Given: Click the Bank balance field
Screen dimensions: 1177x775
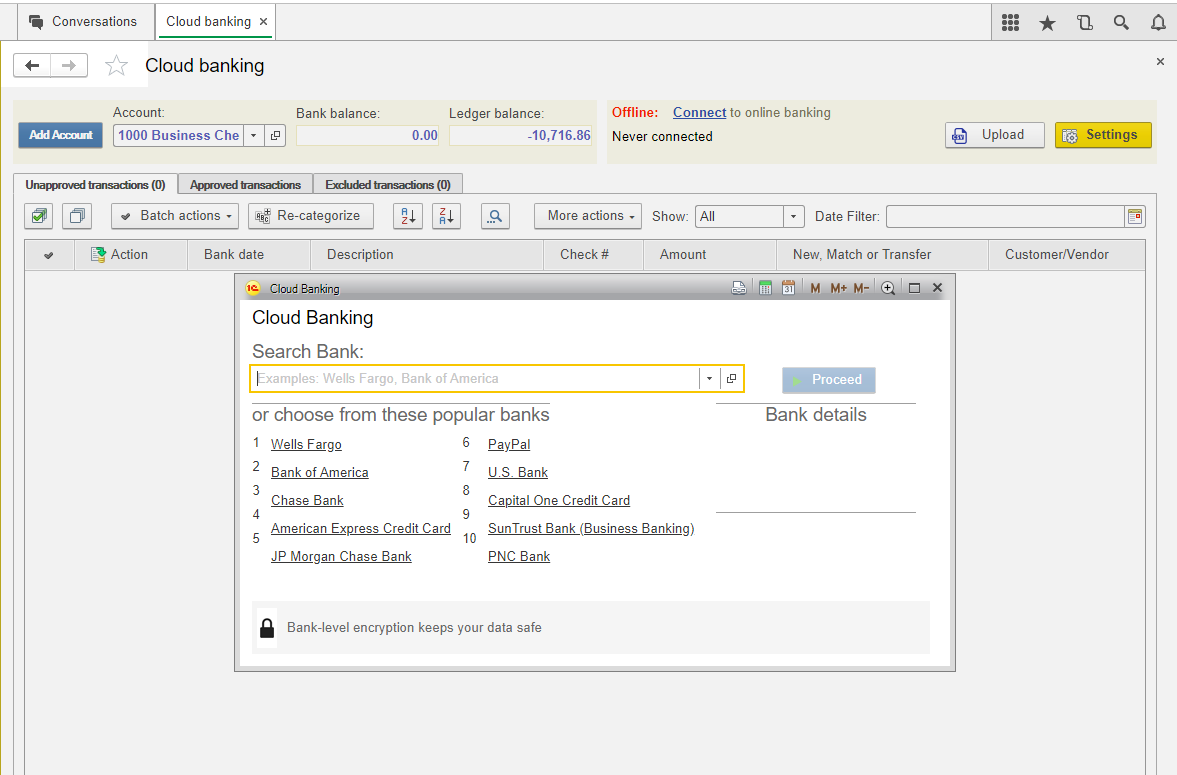Looking at the screenshot, I should [368, 135].
